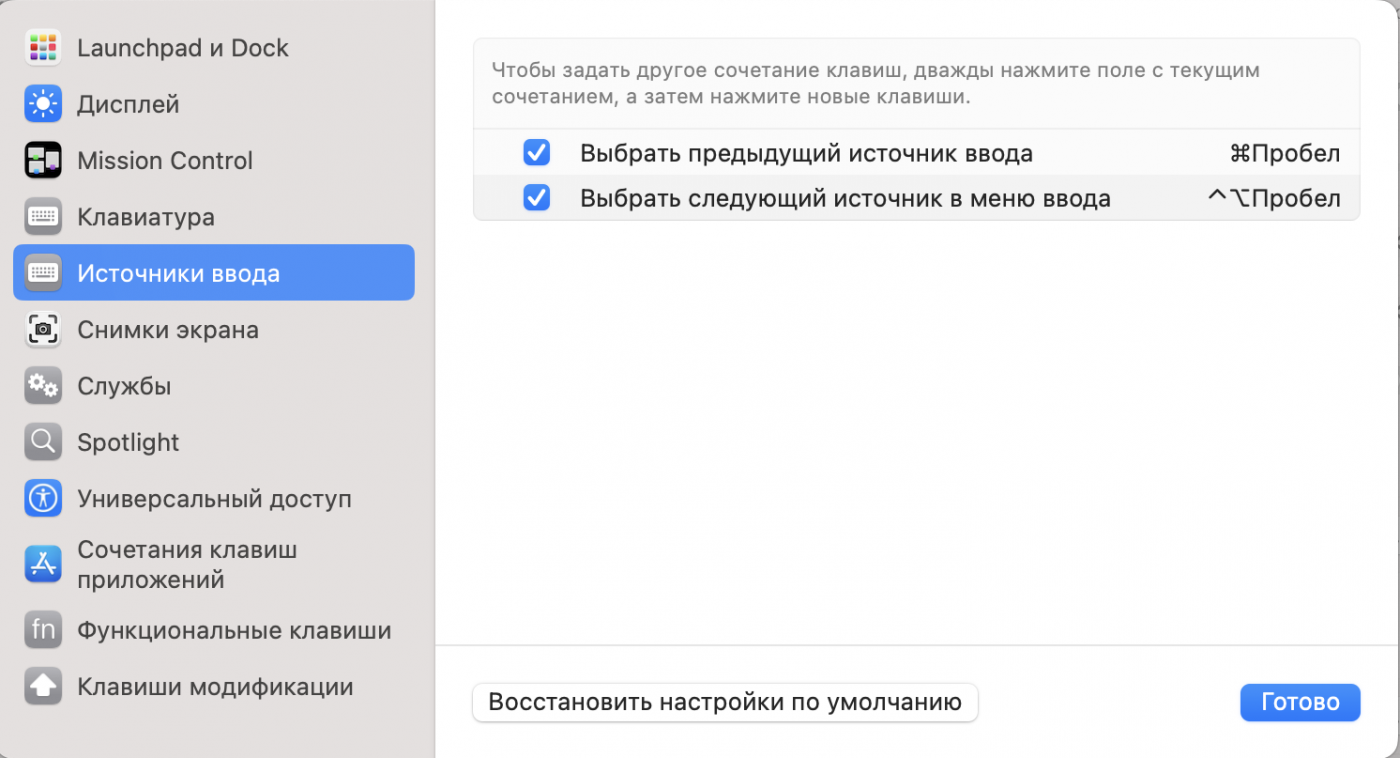Screen dimensions: 1400x758
Task: Click the Spotlight magnifier icon
Action: 43,442
